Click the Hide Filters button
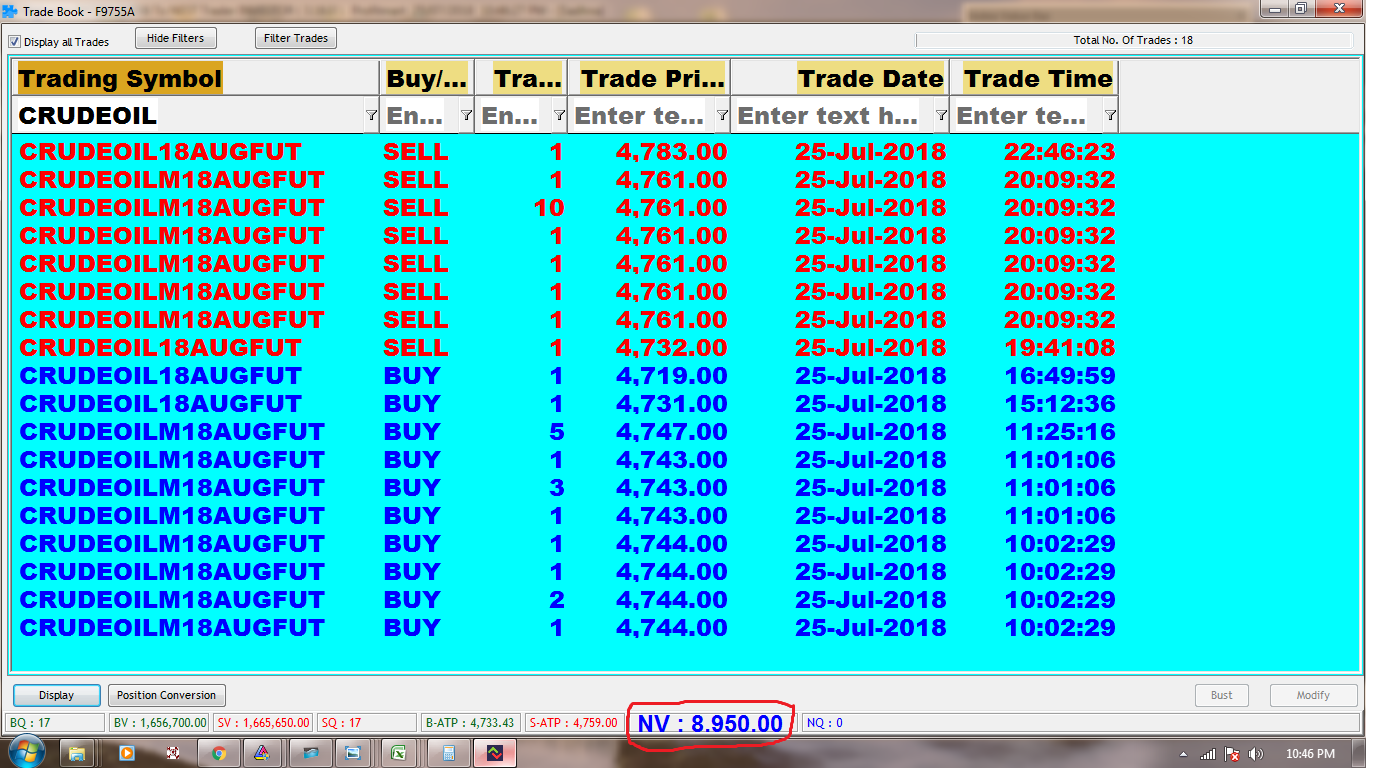The width and height of the screenshot is (1380, 768). pos(175,39)
